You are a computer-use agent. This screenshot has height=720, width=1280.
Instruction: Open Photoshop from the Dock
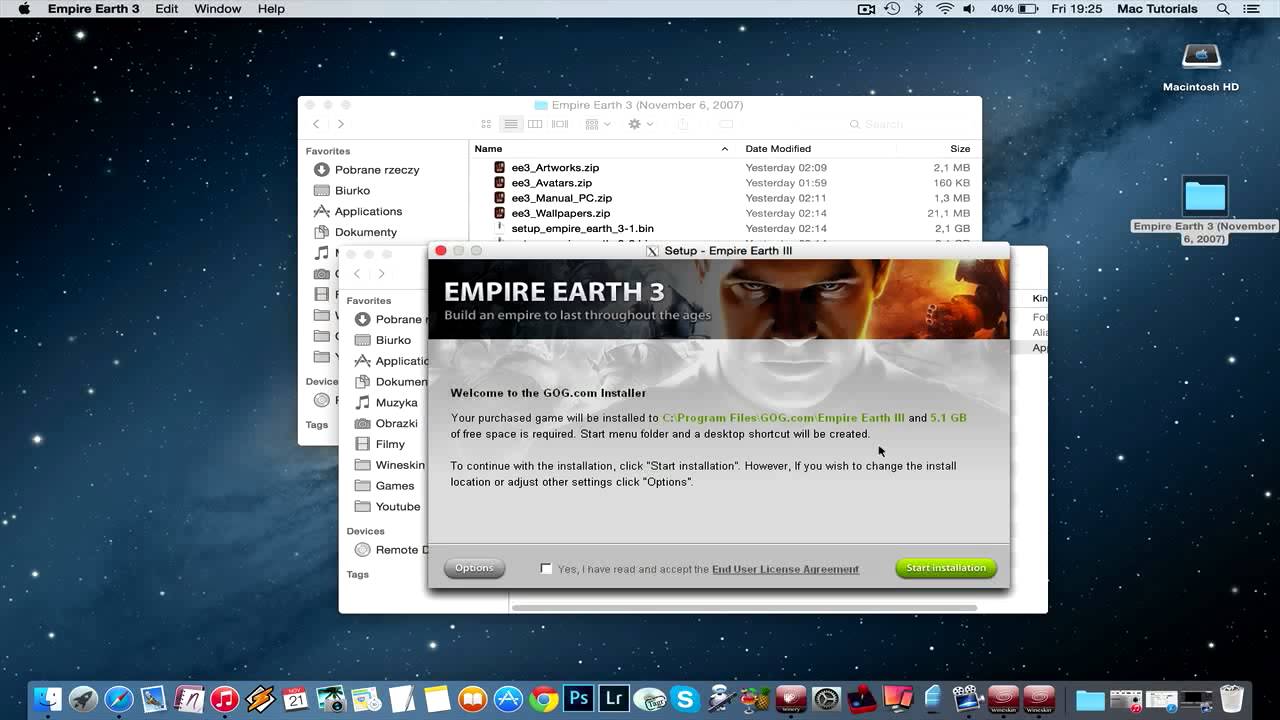point(578,698)
